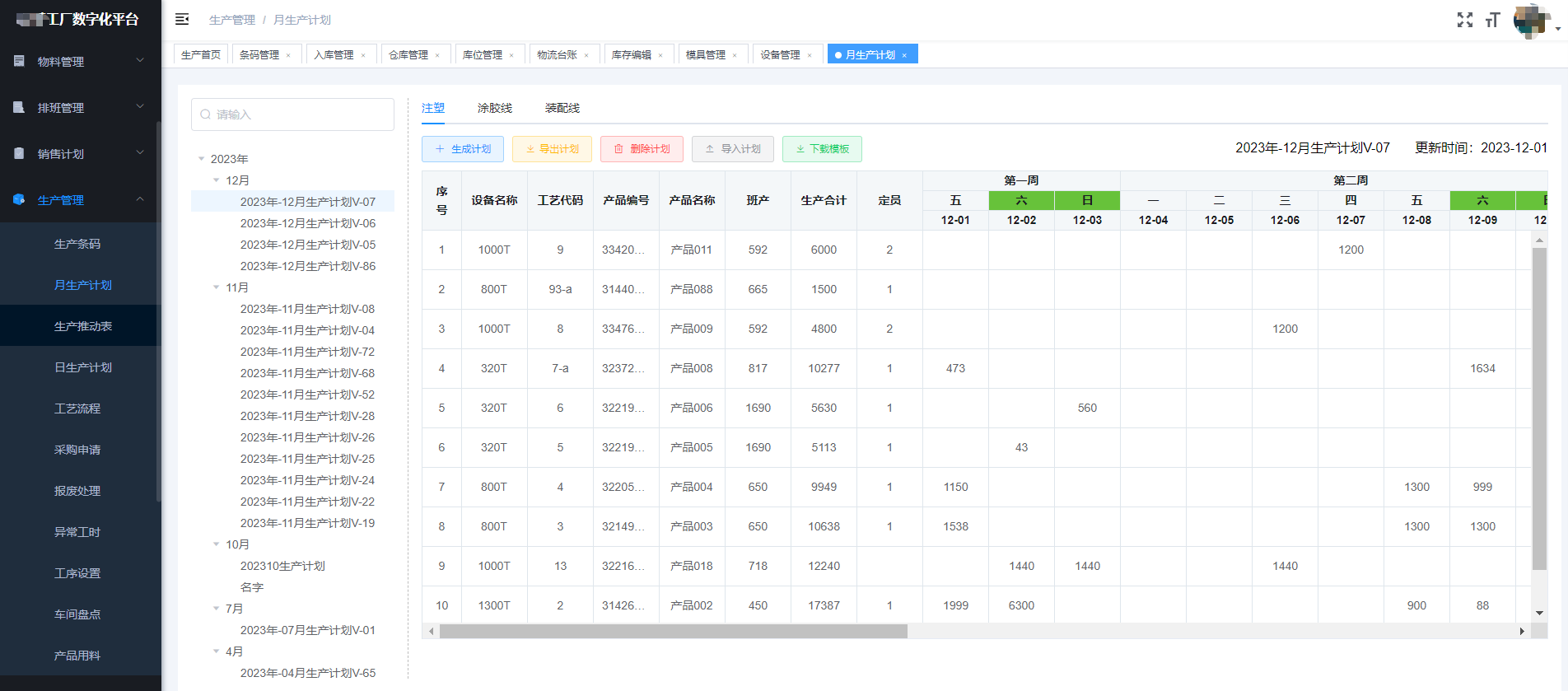The width and height of the screenshot is (1568, 691).
Task: Click the 12240 production total cell
Action: pyautogui.click(x=824, y=566)
